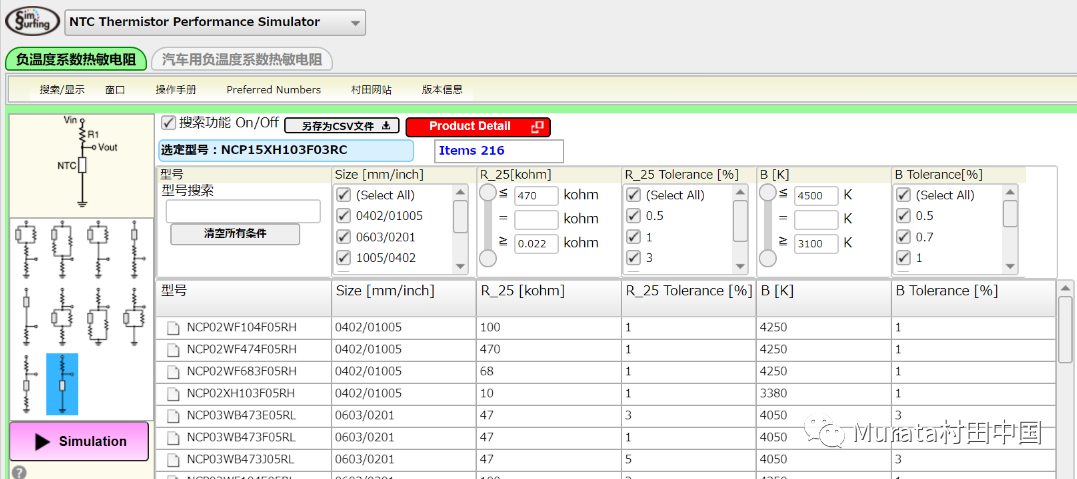Screen dimensions: 1077x479
Task: Click Size list scroll-up arrow
Action: [460, 192]
